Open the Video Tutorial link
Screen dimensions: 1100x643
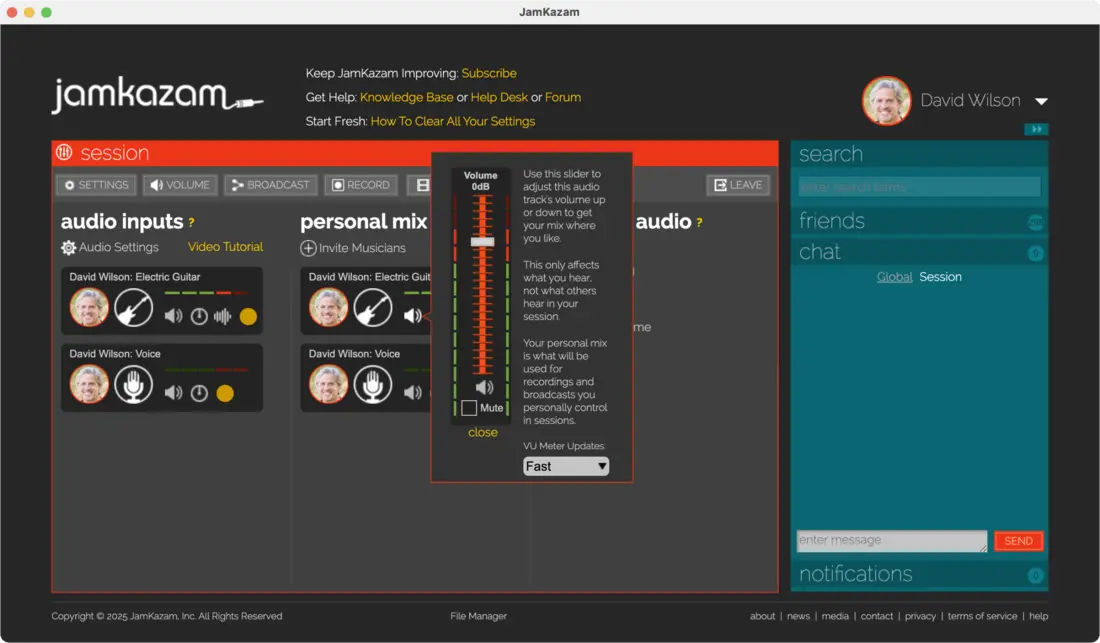coord(225,247)
